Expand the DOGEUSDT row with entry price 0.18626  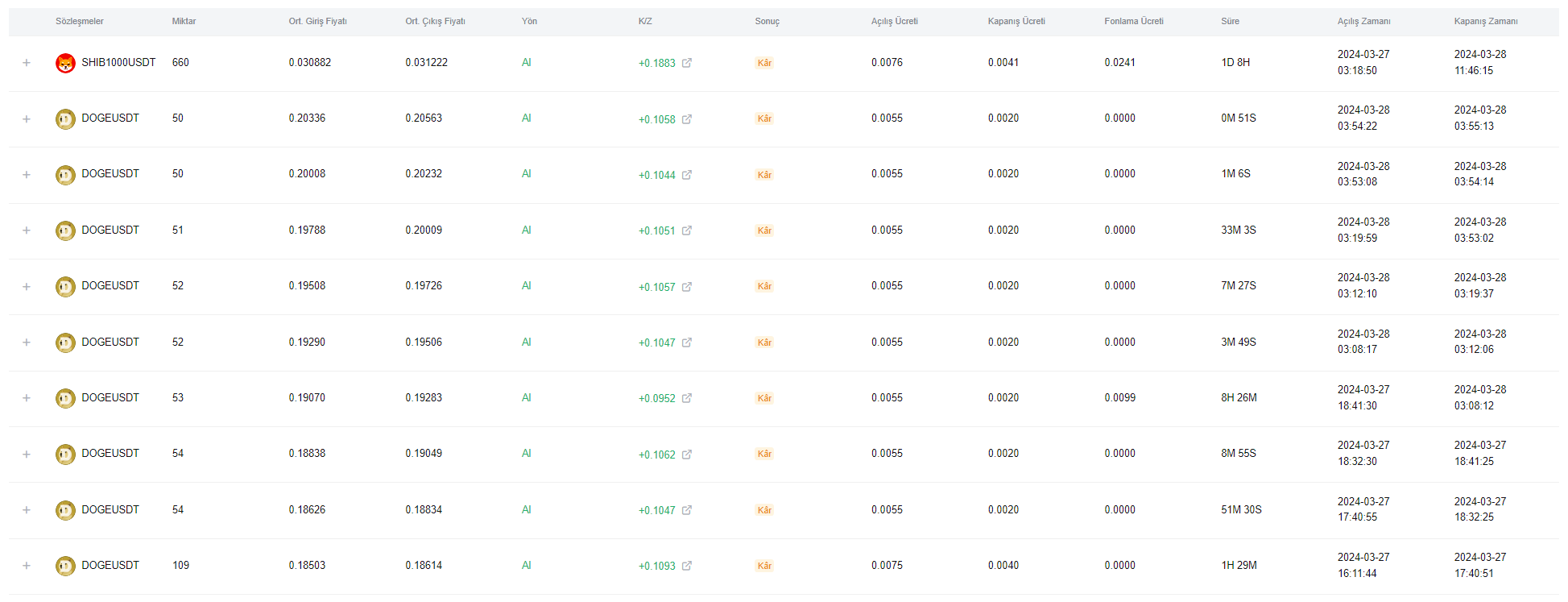[x=27, y=510]
